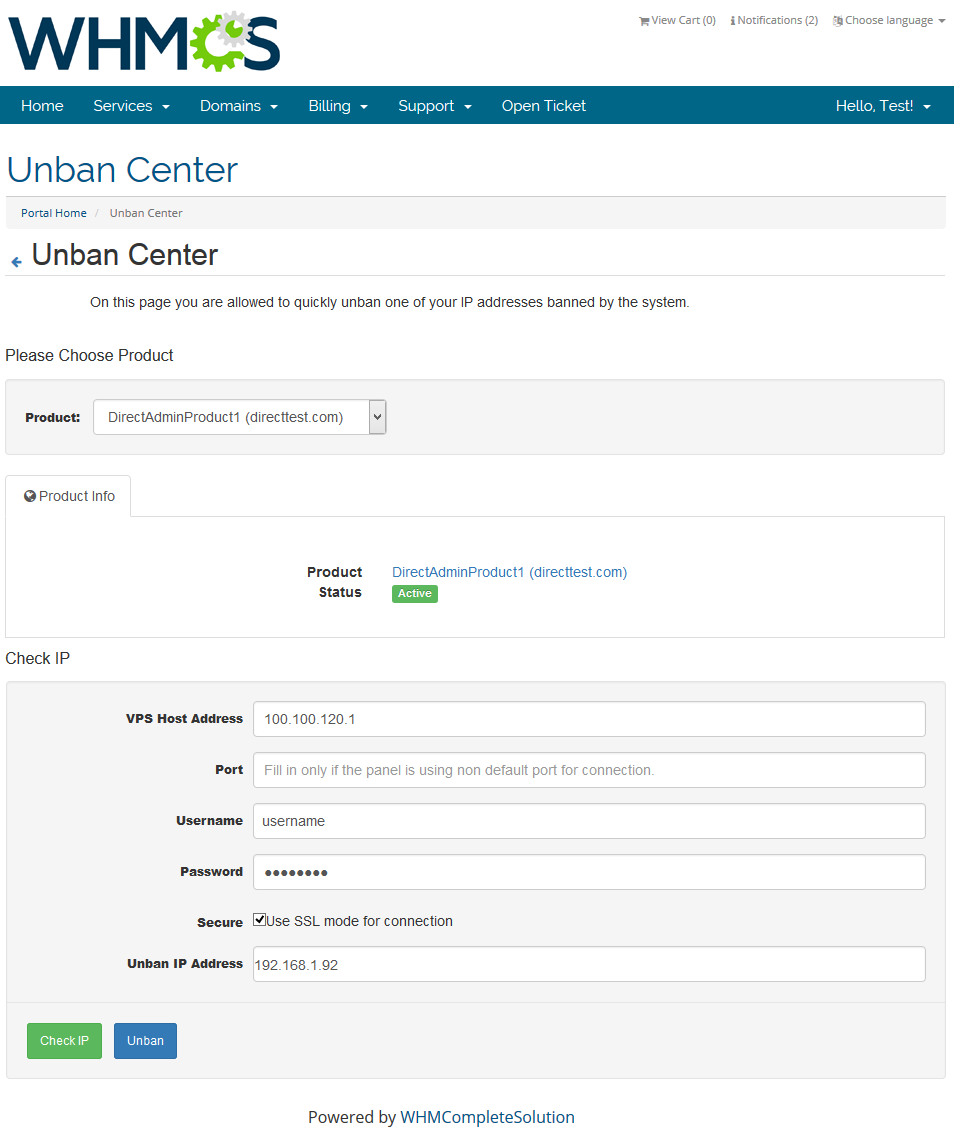Open the DirectAdminProduct1 (directtest.com) product link
Screen dimensions: 954x1145
click(509, 572)
